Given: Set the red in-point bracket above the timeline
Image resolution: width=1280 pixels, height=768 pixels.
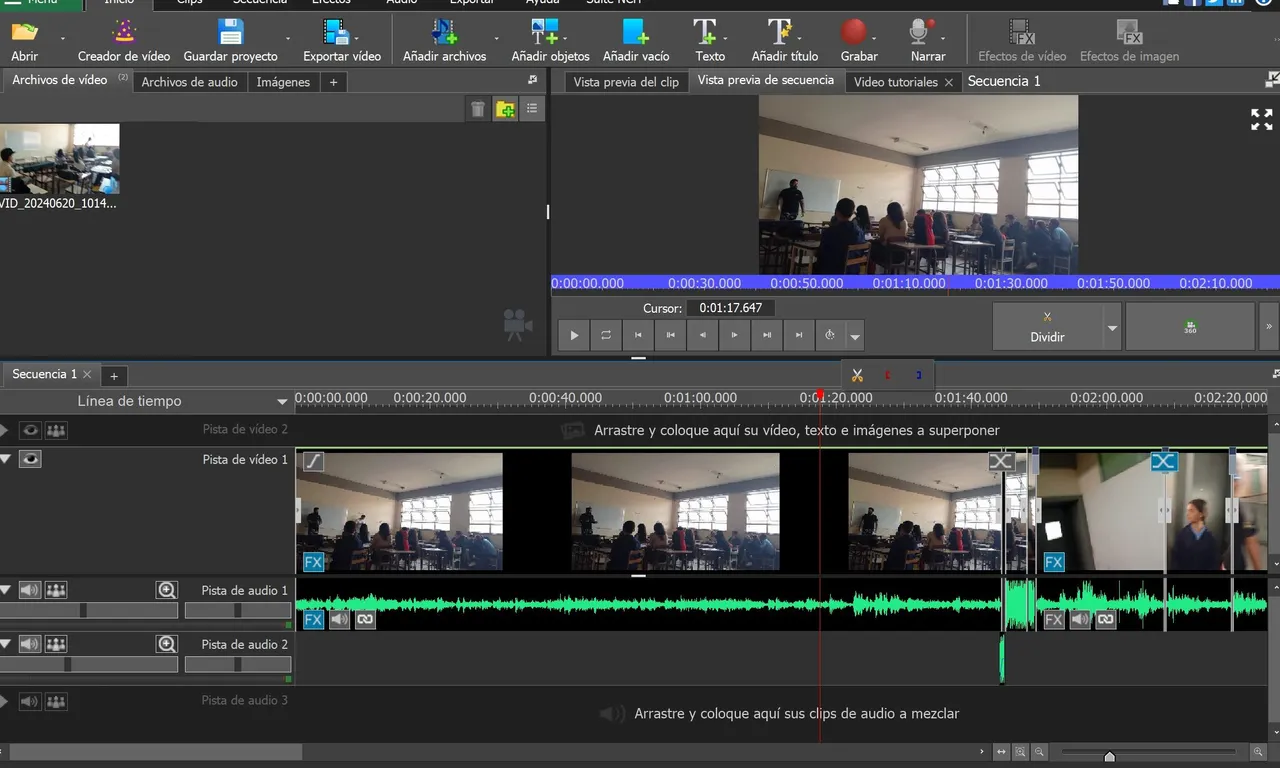Looking at the screenshot, I should (887, 375).
